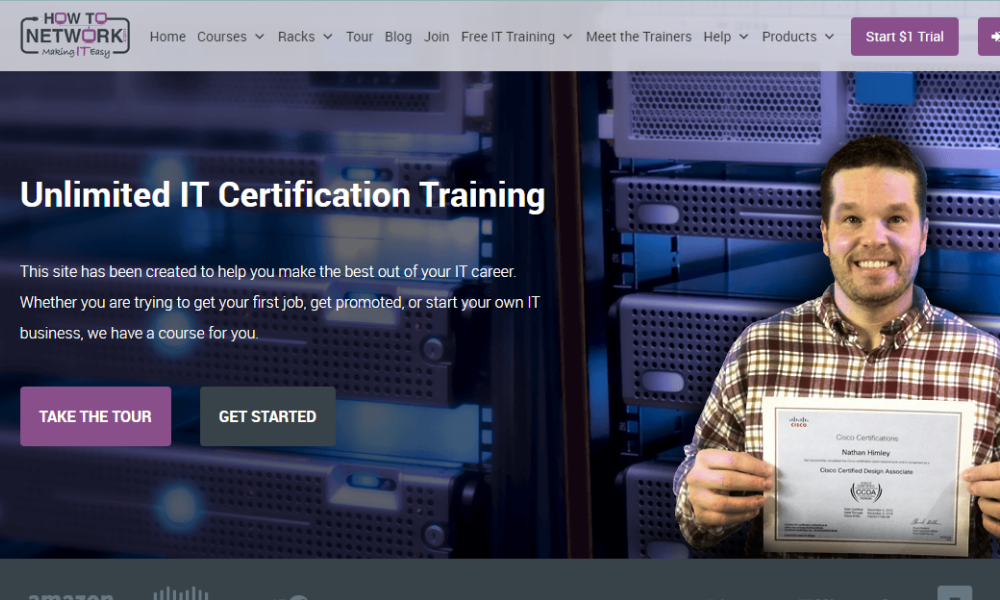Go to the Home page link
This screenshot has height=600, width=1000.
(167, 36)
